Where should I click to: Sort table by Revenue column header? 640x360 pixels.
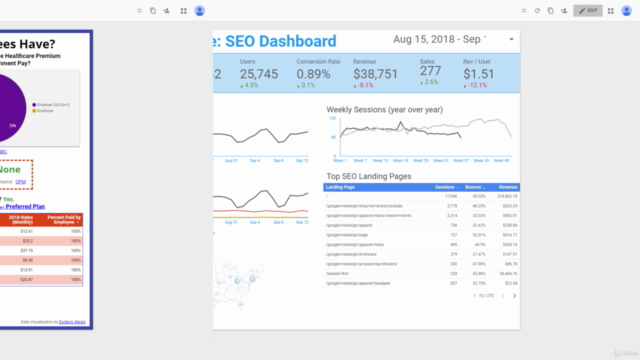tap(508, 187)
